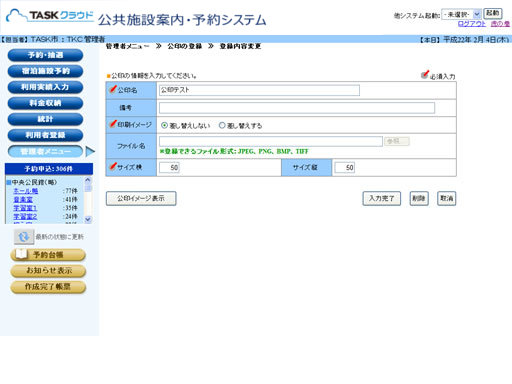Open the 他システム起動 dropdown
The image size is (512, 384).
pos(461,14)
